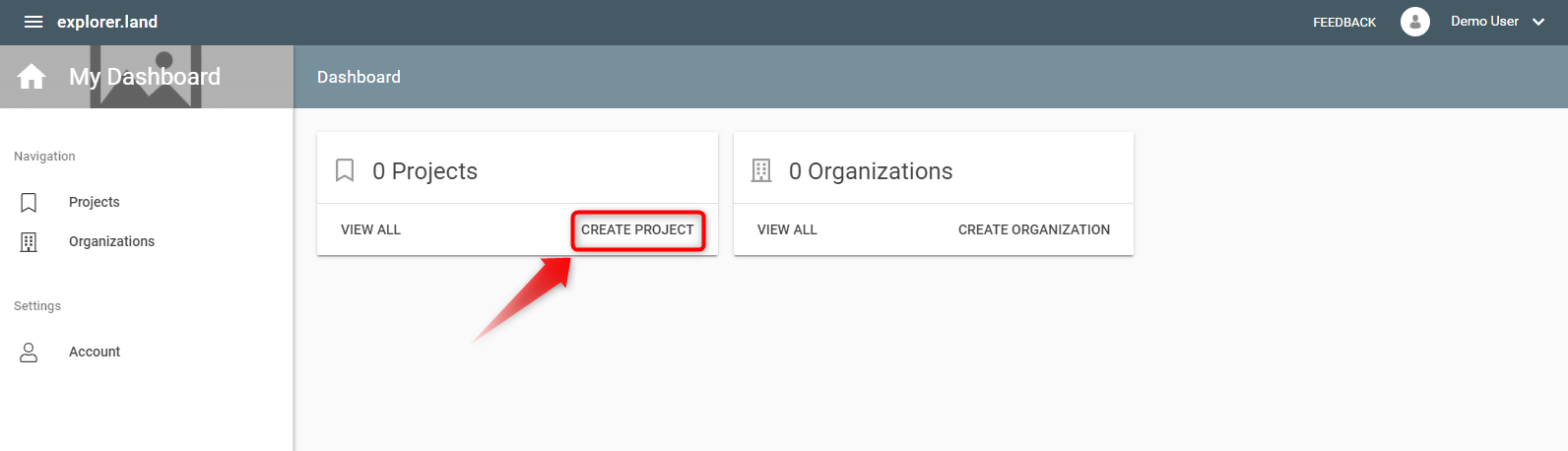Click the explorer.land logo text
Image resolution: width=1568 pixels, height=451 pixels.
[x=107, y=22]
